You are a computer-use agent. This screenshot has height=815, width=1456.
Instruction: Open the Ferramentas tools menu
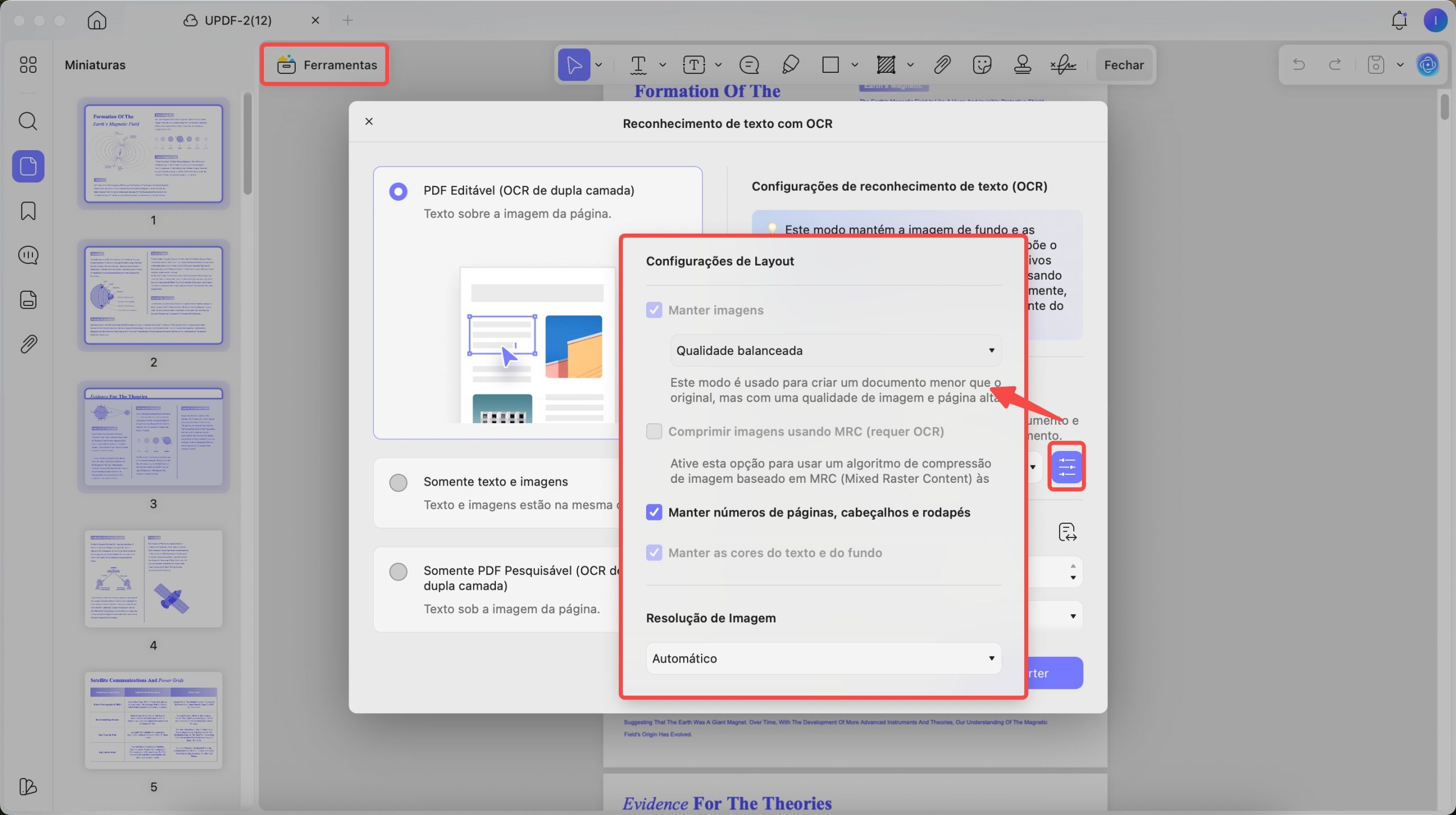(326, 65)
